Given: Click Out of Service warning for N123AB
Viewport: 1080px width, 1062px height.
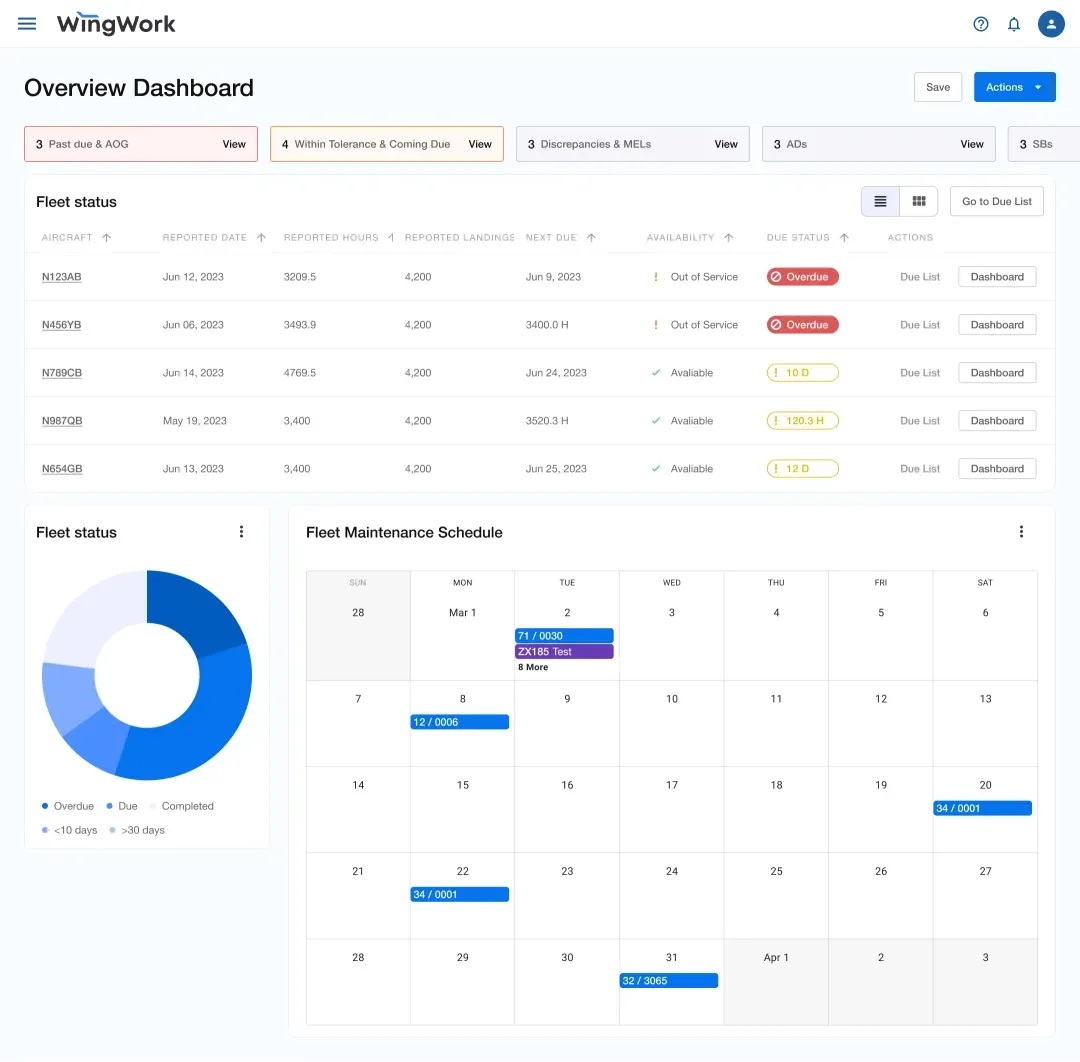Looking at the screenshot, I should 656,277.
